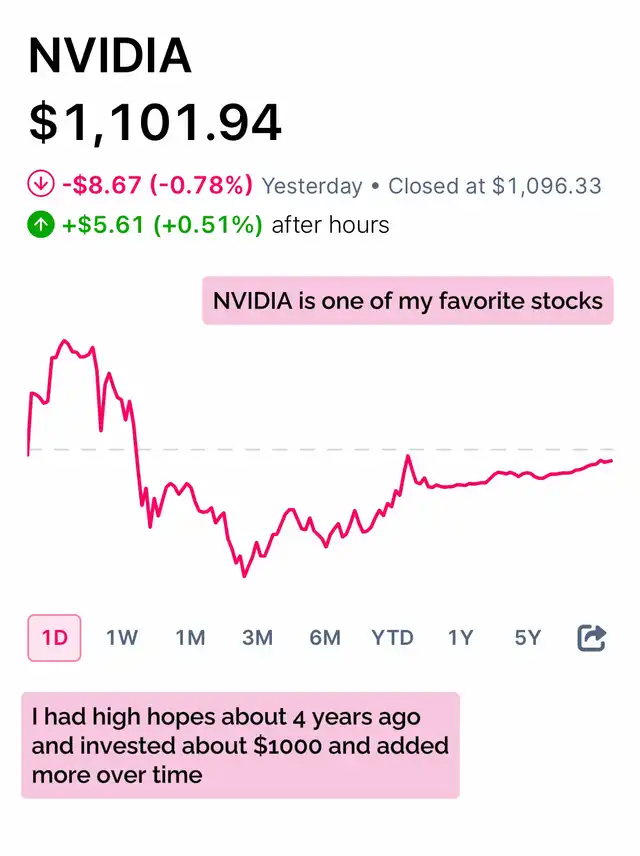Click the 'NVIDIA is one of my favorite stocks' caption
The image size is (640, 856).
pos(408,301)
